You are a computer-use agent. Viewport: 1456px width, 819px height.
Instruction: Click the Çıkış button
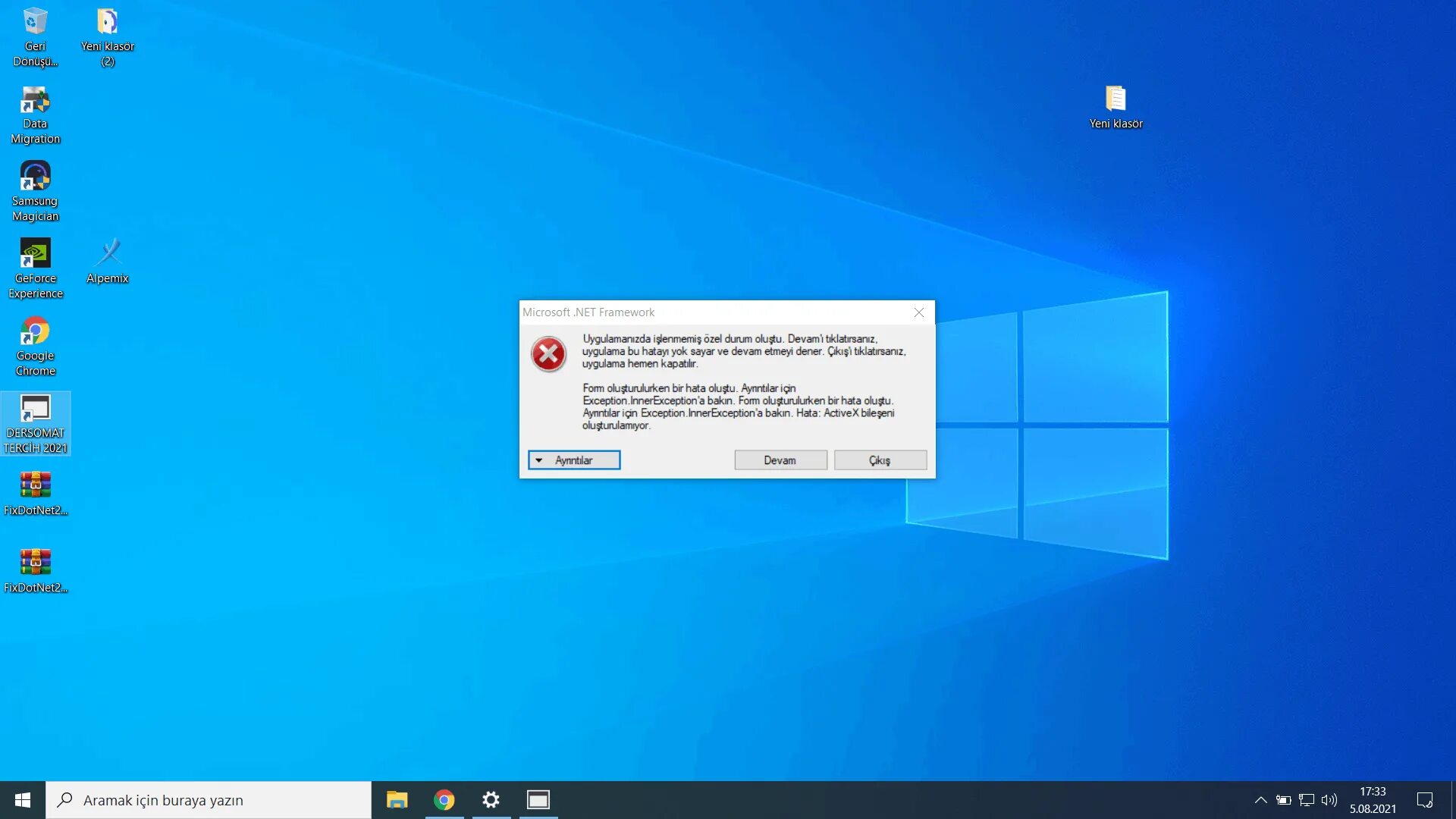(x=880, y=460)
